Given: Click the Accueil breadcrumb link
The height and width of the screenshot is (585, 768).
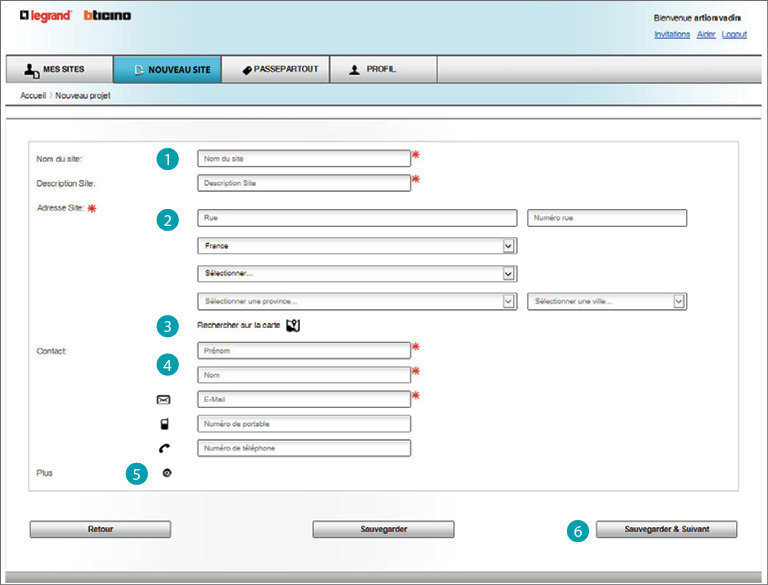Looking at the screenshot, I should click(33, 96).
